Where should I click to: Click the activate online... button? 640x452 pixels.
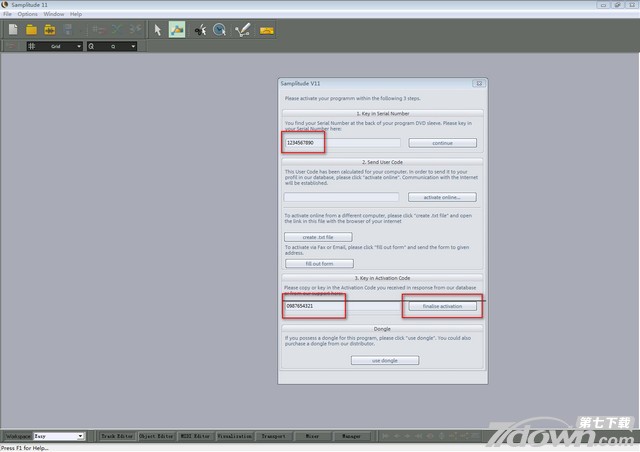coord(442,197)
